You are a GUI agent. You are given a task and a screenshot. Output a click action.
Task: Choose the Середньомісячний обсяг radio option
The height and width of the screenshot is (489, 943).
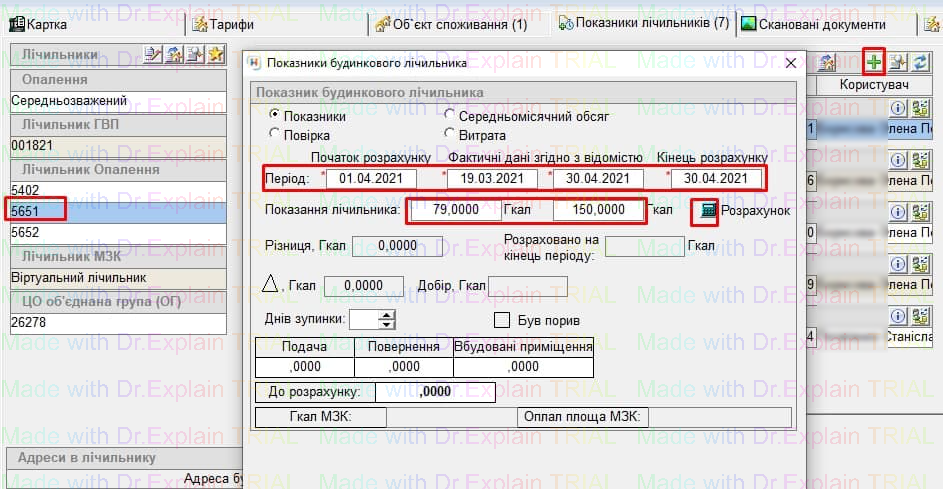(x=449, y=116)
